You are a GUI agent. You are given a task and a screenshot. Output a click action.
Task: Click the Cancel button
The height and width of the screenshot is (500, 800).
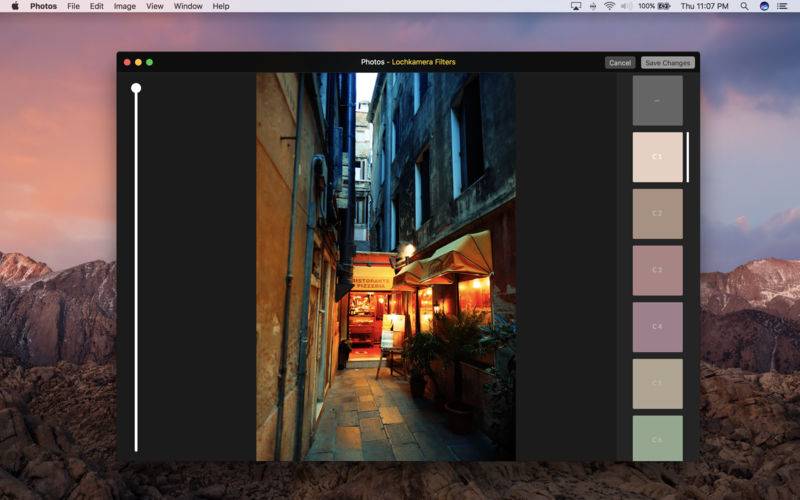[620, 63]
